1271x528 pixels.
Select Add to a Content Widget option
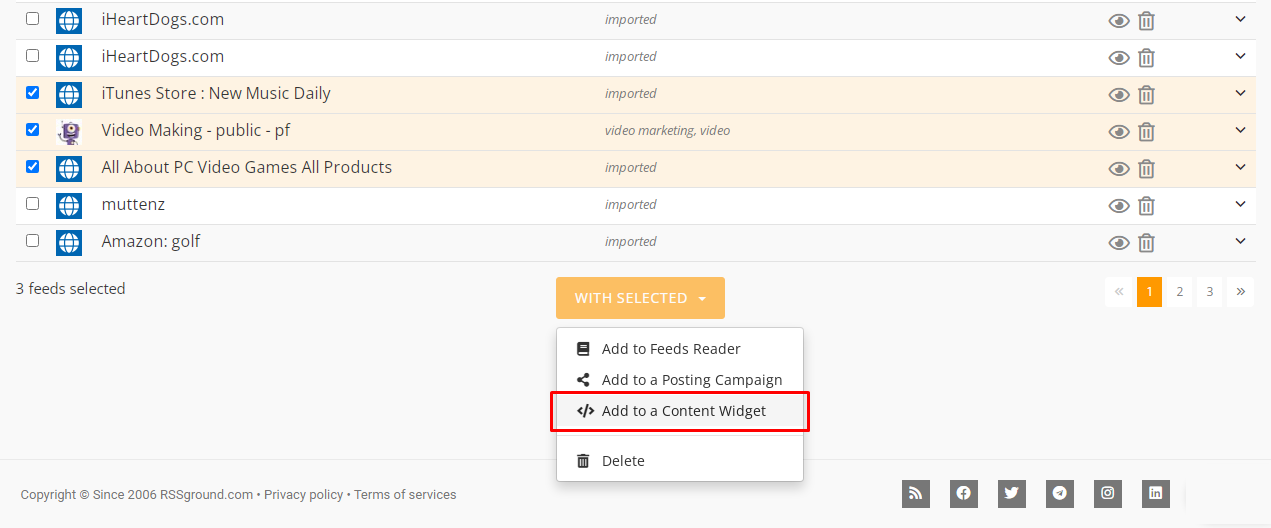coord(680,411)
